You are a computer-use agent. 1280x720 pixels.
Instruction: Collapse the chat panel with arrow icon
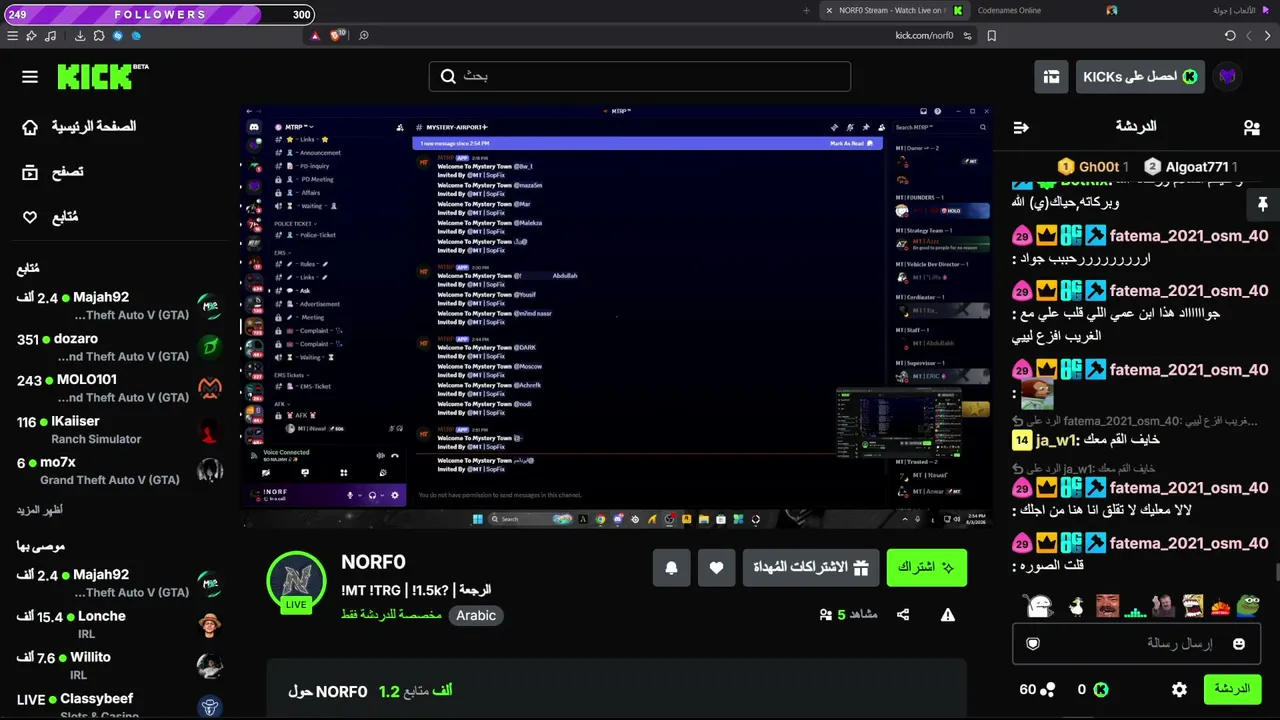tap(1021, 127)
